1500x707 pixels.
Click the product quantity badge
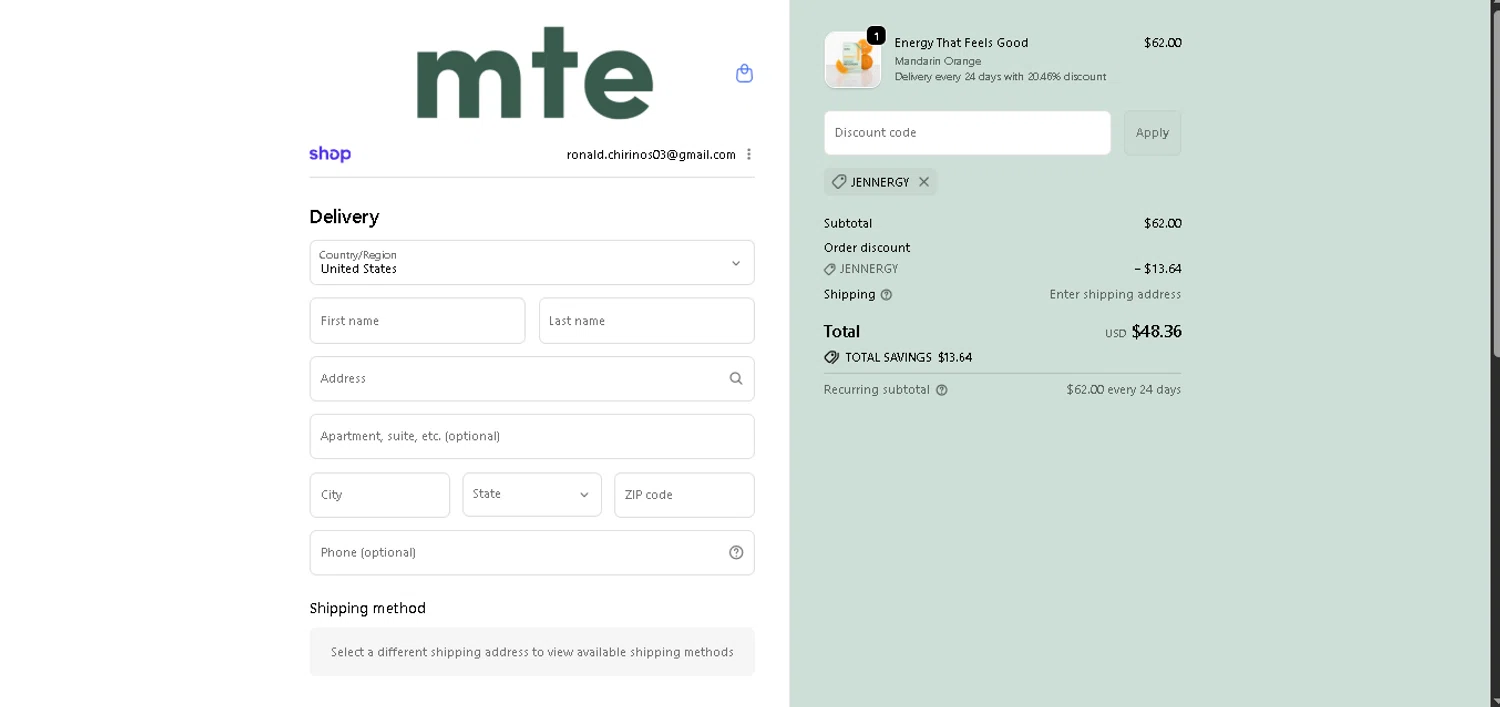point(876,36)
